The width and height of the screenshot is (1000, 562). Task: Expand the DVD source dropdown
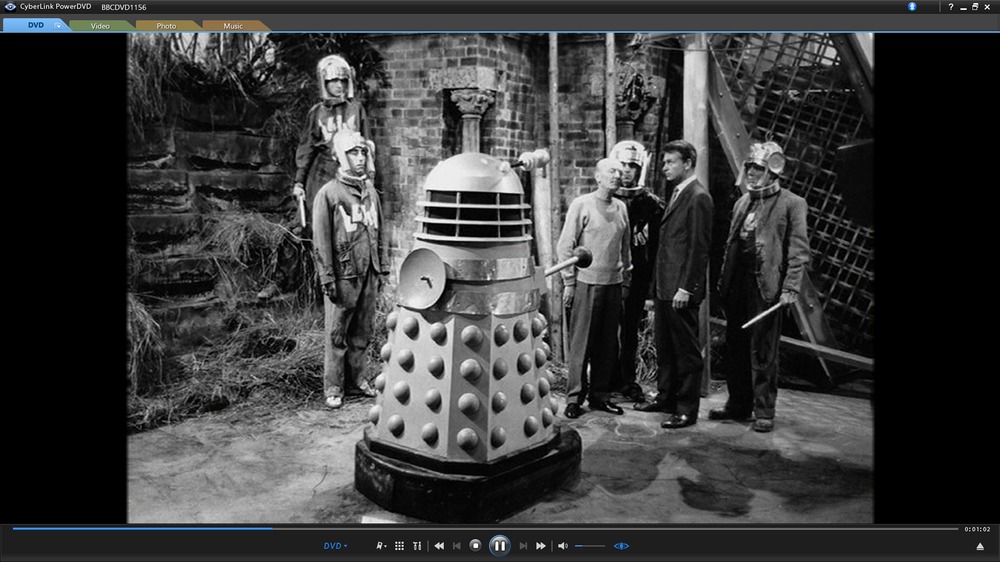coord(335,546)
